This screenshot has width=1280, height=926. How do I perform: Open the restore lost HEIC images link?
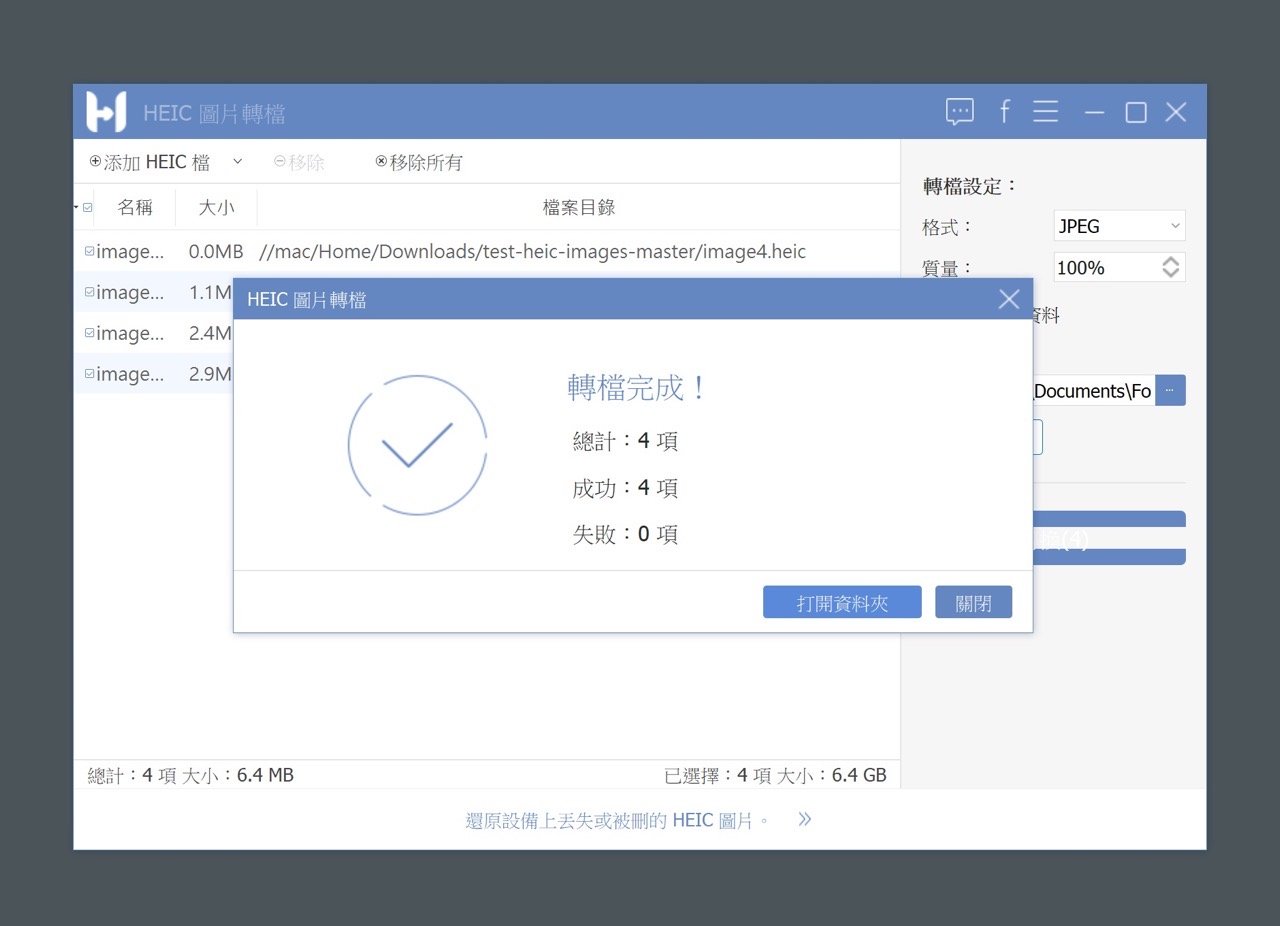pyautogui.click(x=618, y=821)
